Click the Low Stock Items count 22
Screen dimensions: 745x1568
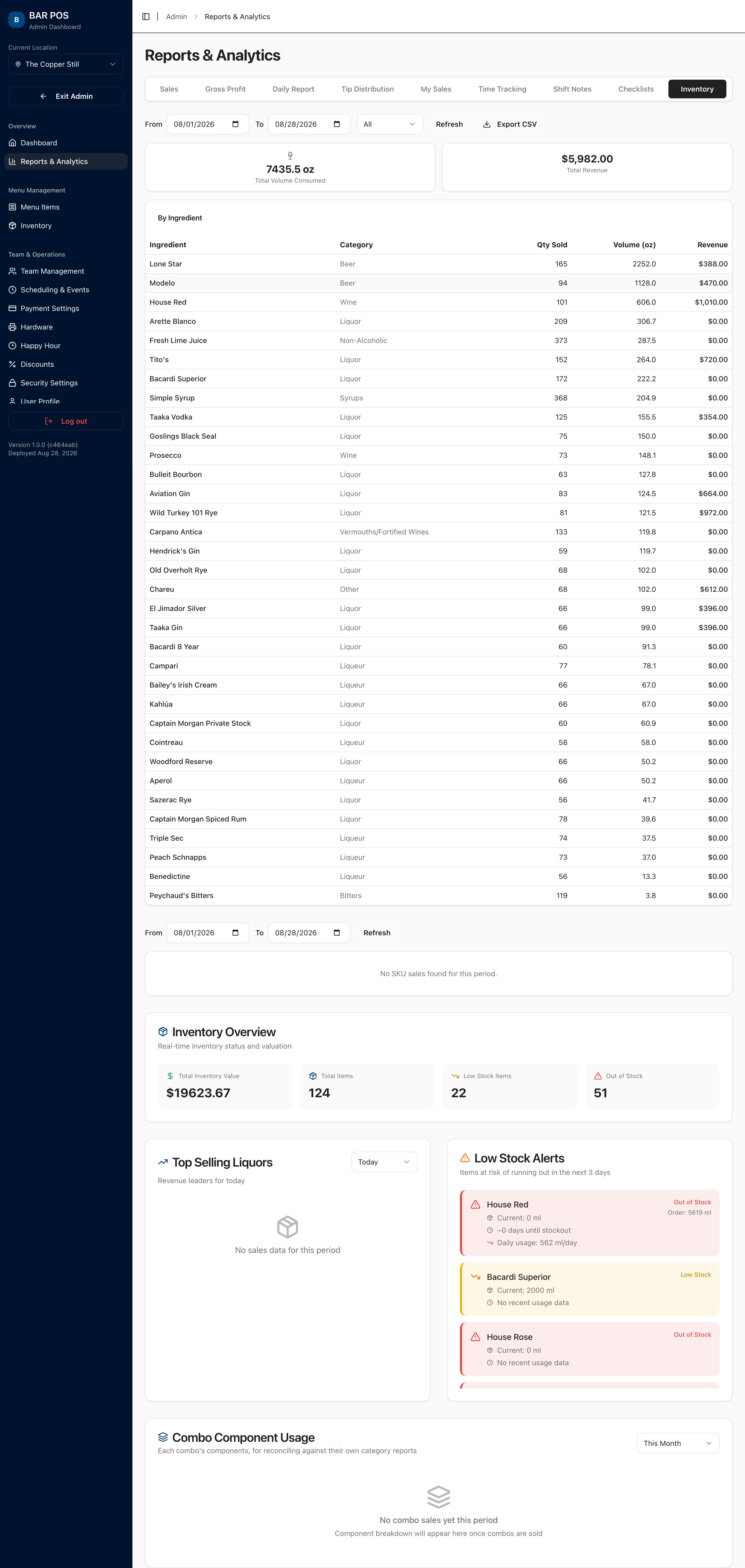point(458,1093)
